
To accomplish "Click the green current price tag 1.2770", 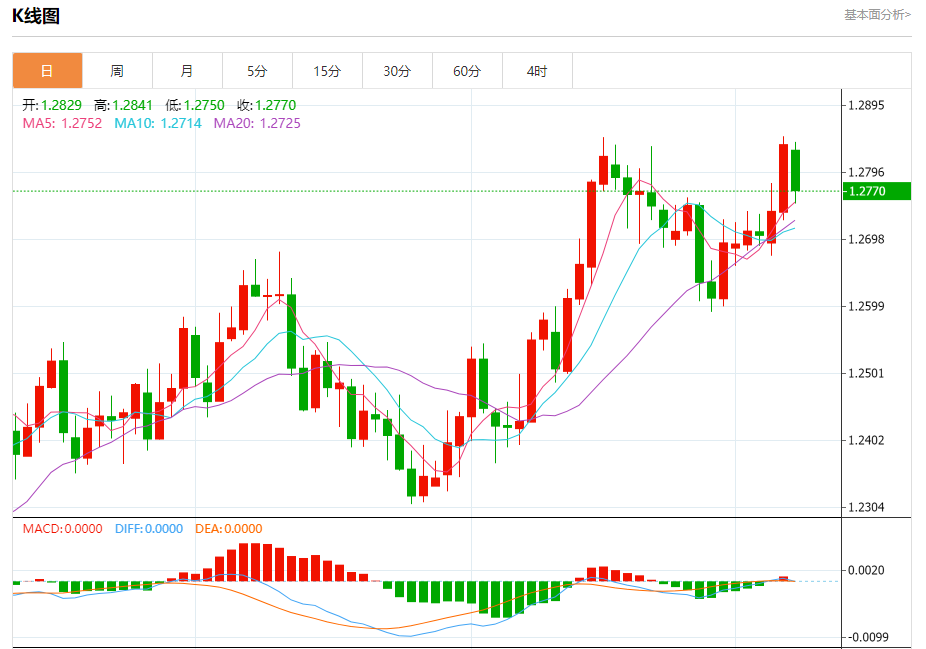I will 876,191.
